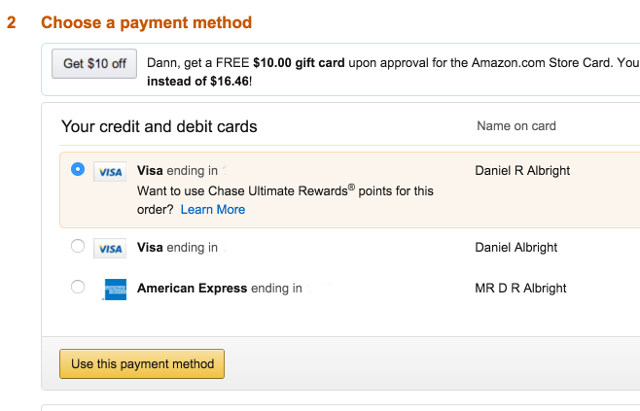
Task: Click the name Daniel R Albright
Action: 522,171
